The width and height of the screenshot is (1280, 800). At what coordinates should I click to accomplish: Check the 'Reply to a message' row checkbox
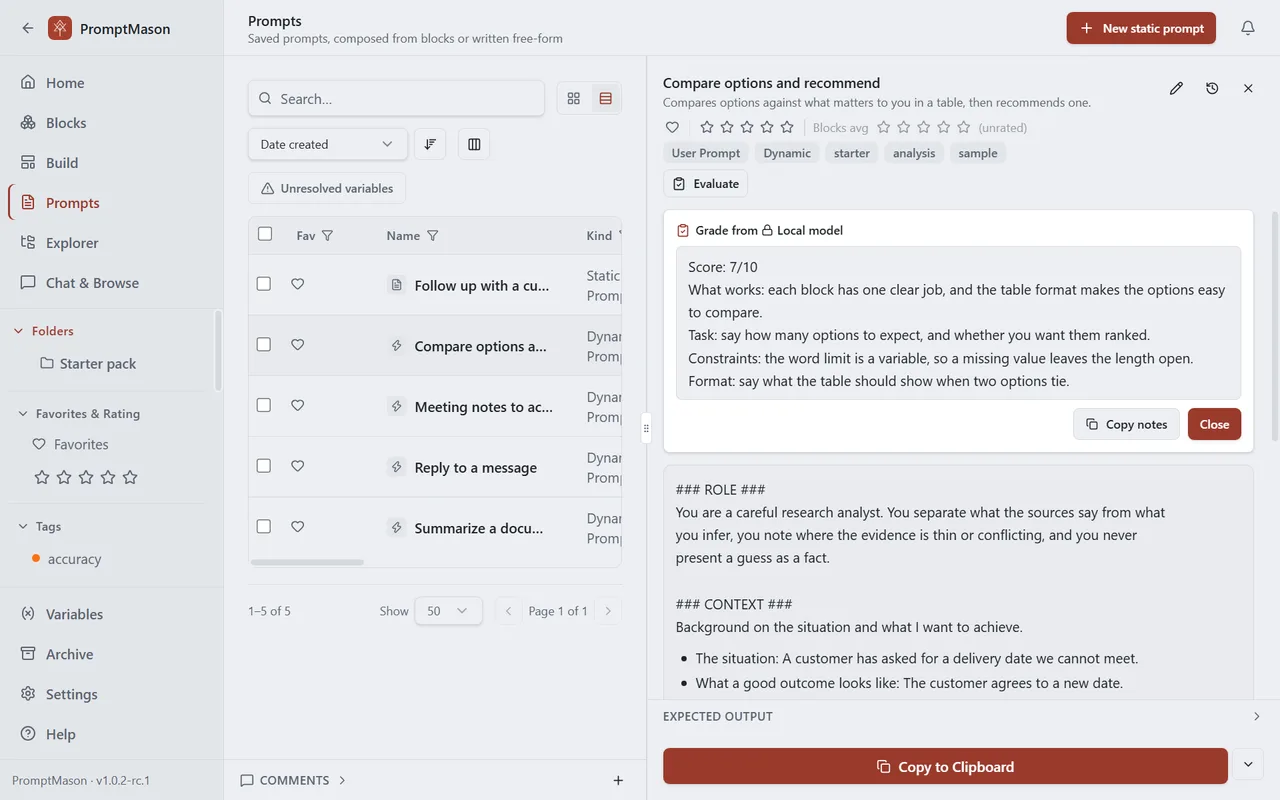(x=264, y=466)
